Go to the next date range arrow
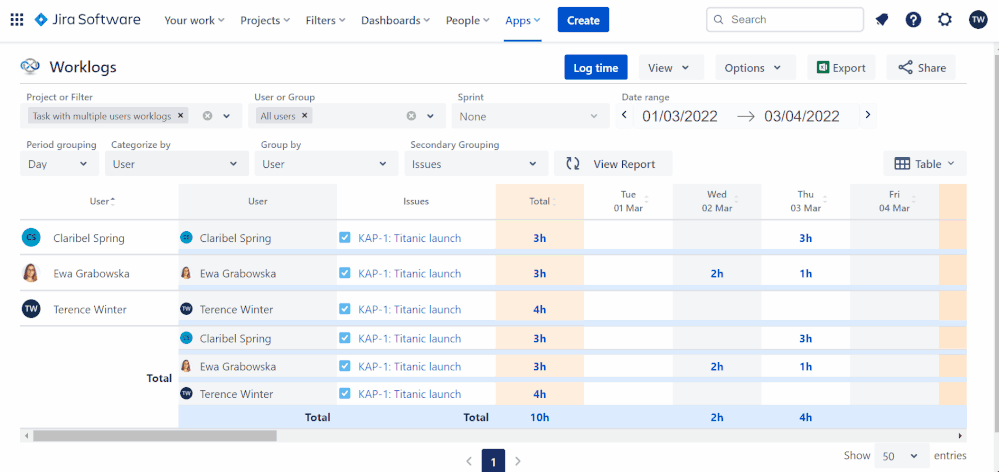This screenshot has width=999, height=472. [867, 115]
